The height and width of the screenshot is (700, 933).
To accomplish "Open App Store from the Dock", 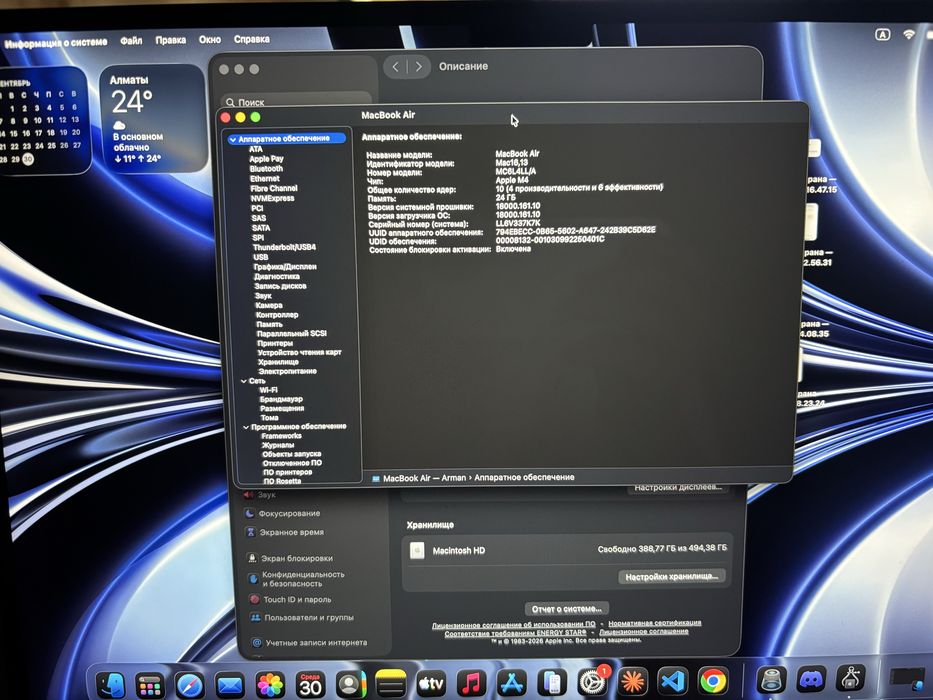I will tap(512, 683).
